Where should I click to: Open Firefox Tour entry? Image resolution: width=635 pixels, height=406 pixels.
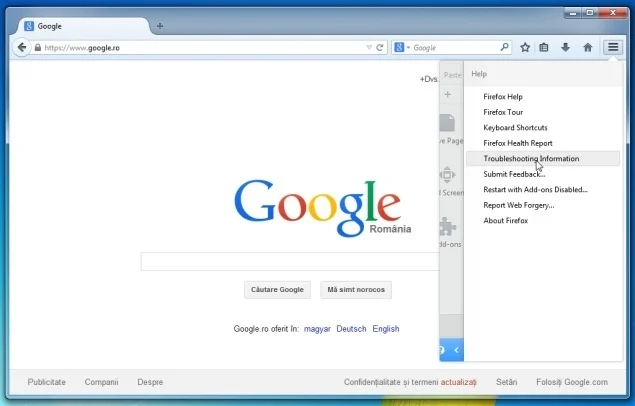point(543,112)
